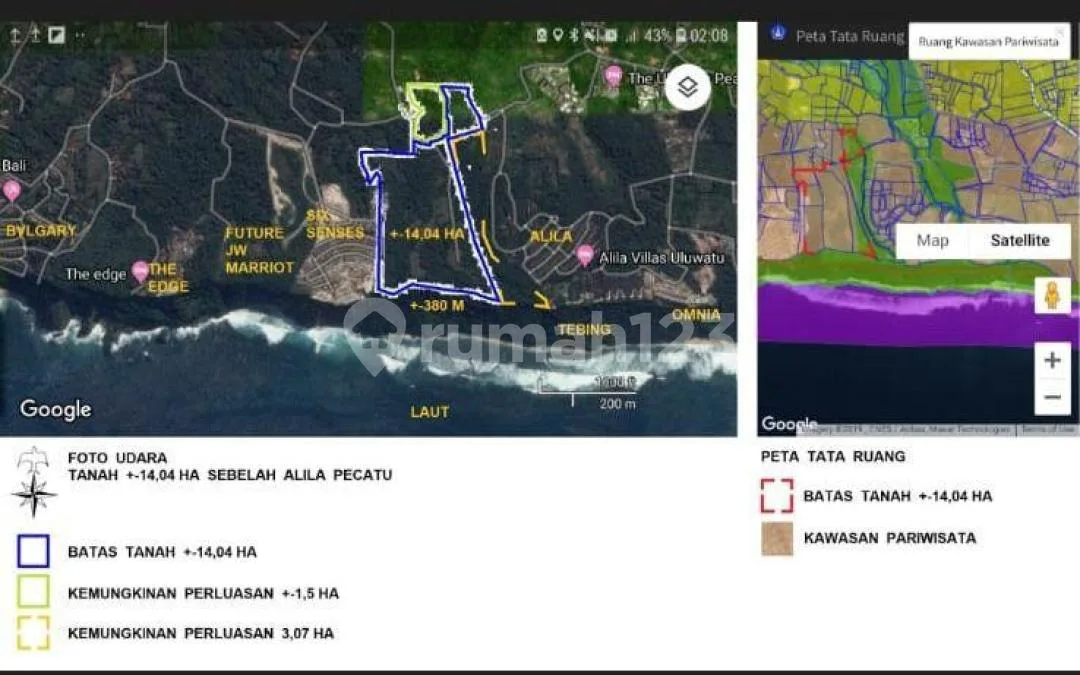Click the TEBING label
This screenshot has height=675, width=1080.
tap(584, 329)
